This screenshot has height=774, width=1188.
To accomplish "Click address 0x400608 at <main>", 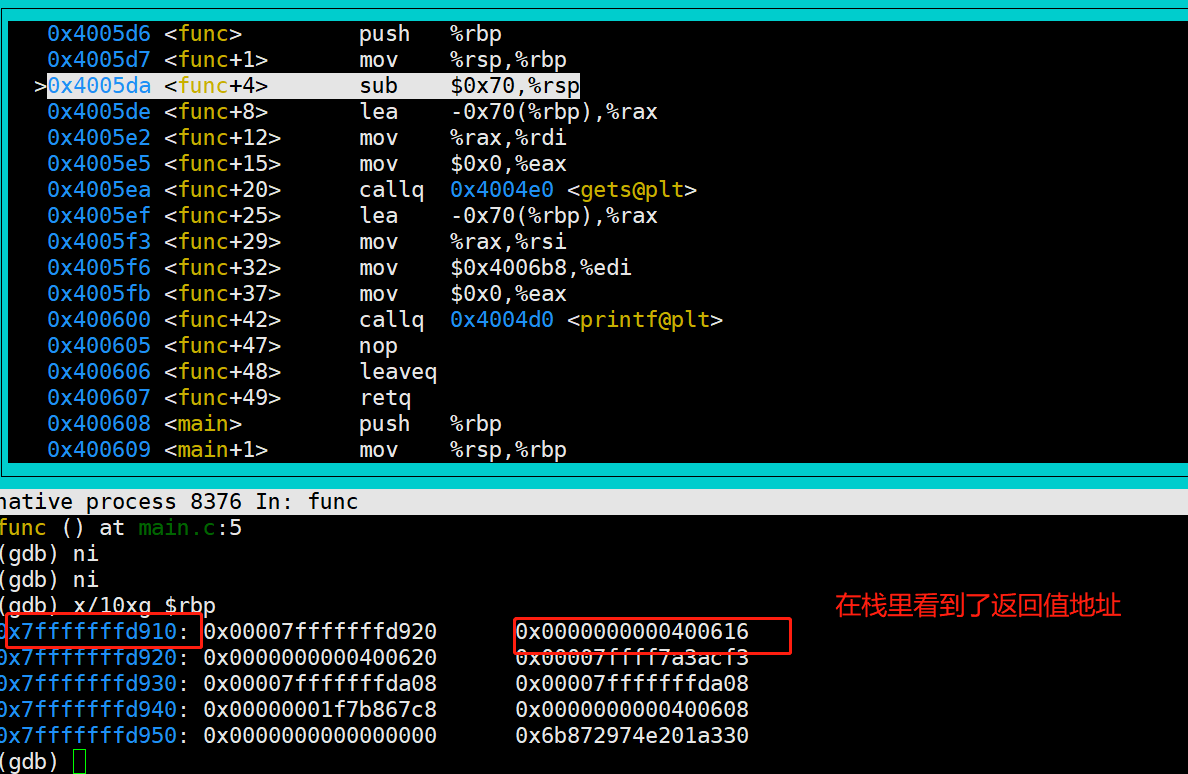I will (x=98, y=423).
